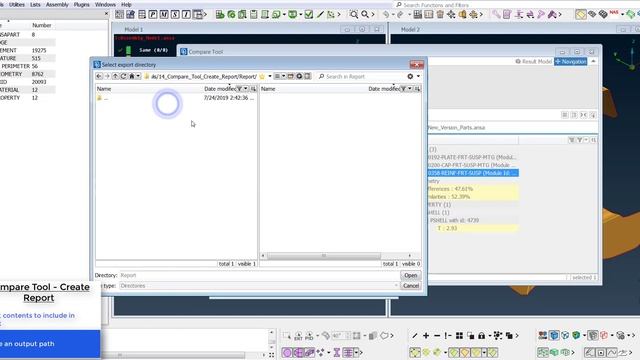Filter right pane file list

tap(404, 89)
